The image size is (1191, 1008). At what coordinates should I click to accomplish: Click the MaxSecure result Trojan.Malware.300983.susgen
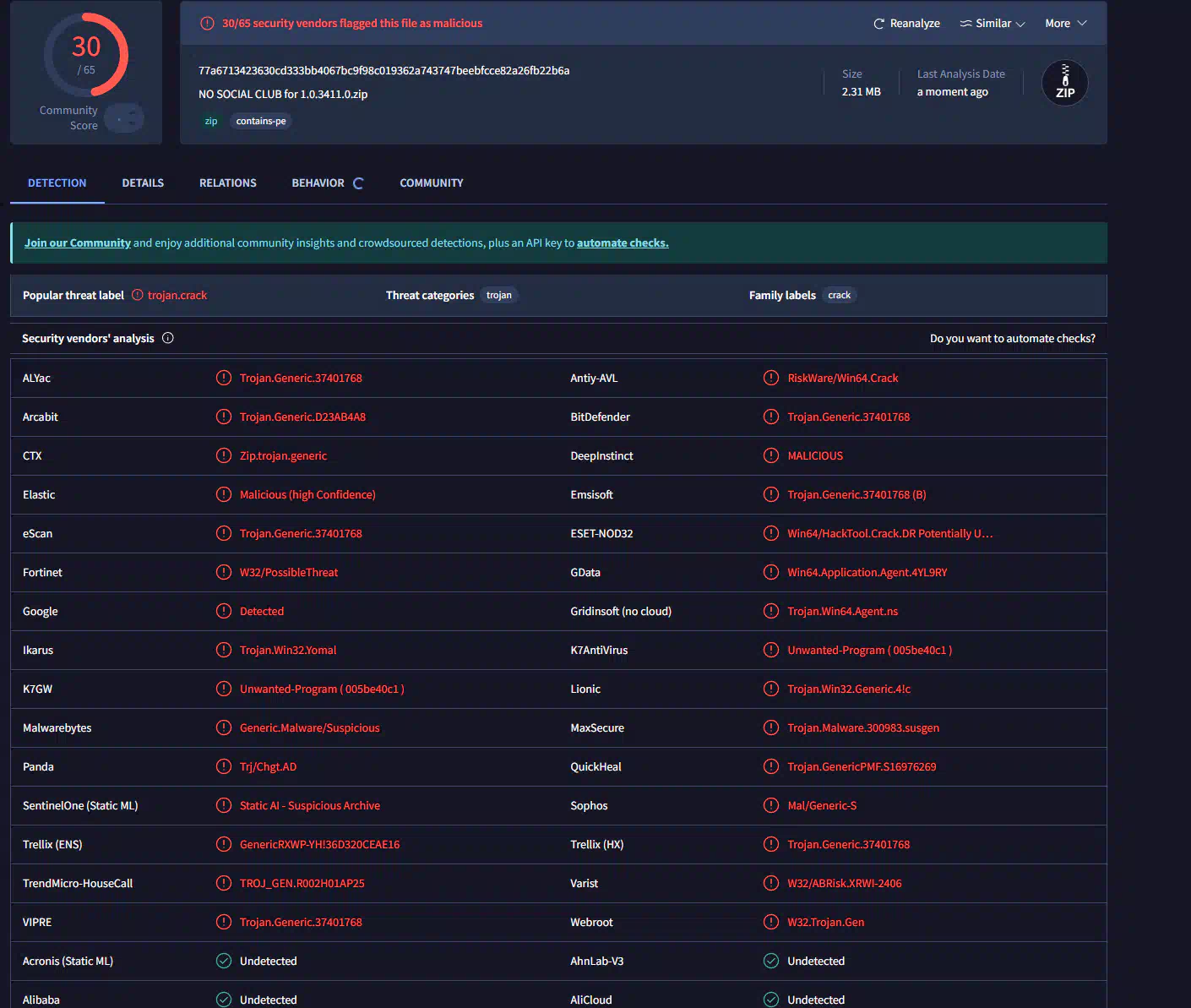863,728
